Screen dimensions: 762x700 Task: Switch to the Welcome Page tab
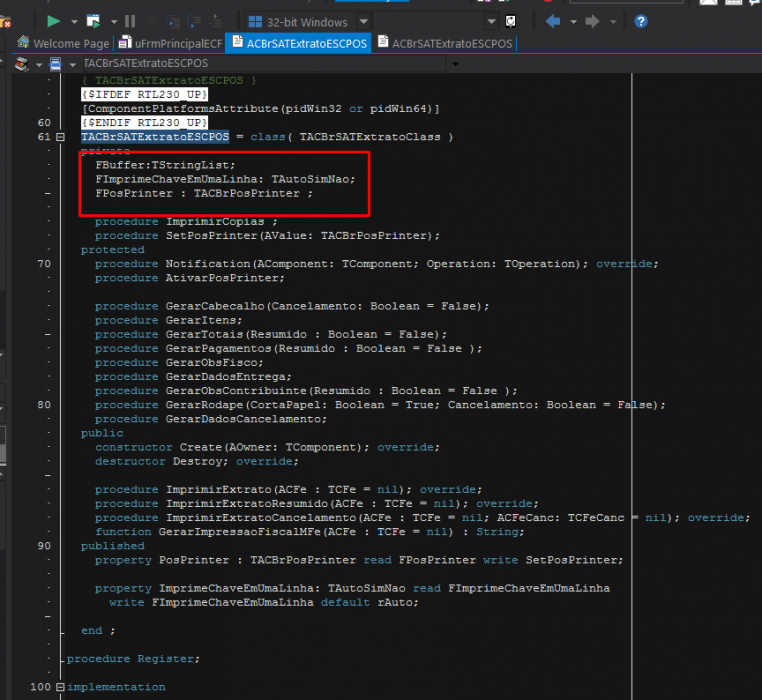pos(63,43)
